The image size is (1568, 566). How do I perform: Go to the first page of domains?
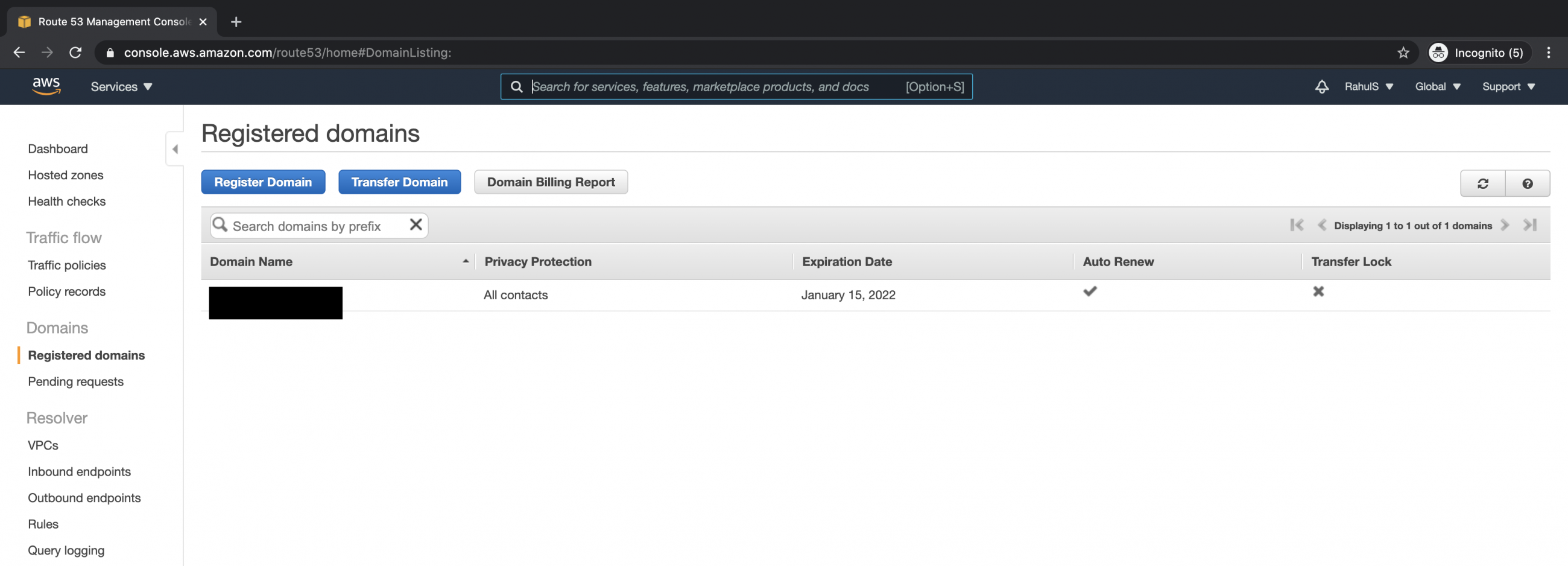(1297, 225)
